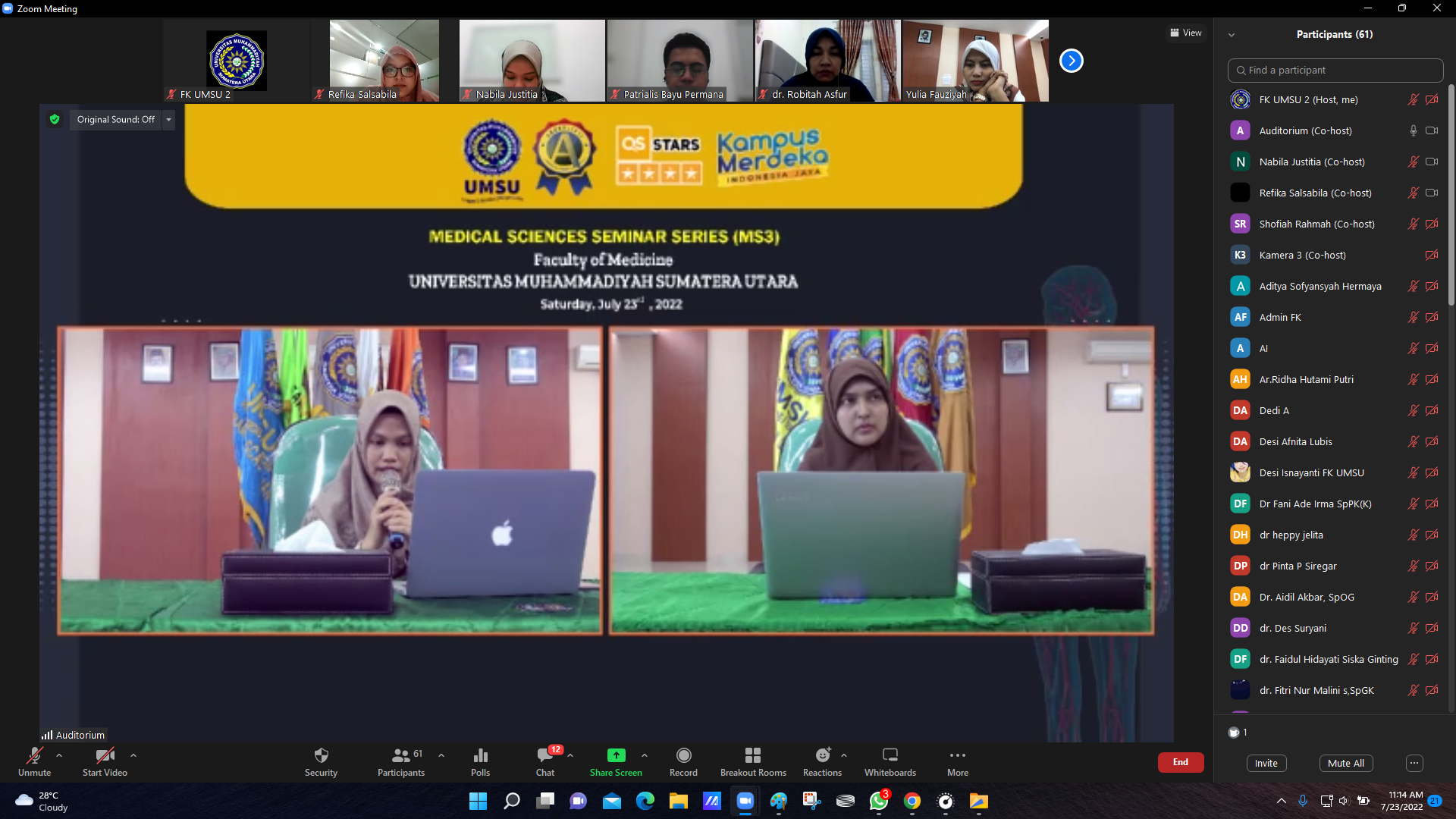The height and width of the screenshot is (819, 1456).
Task: Click the volume icon in system tray
Action: (1344, 801)
